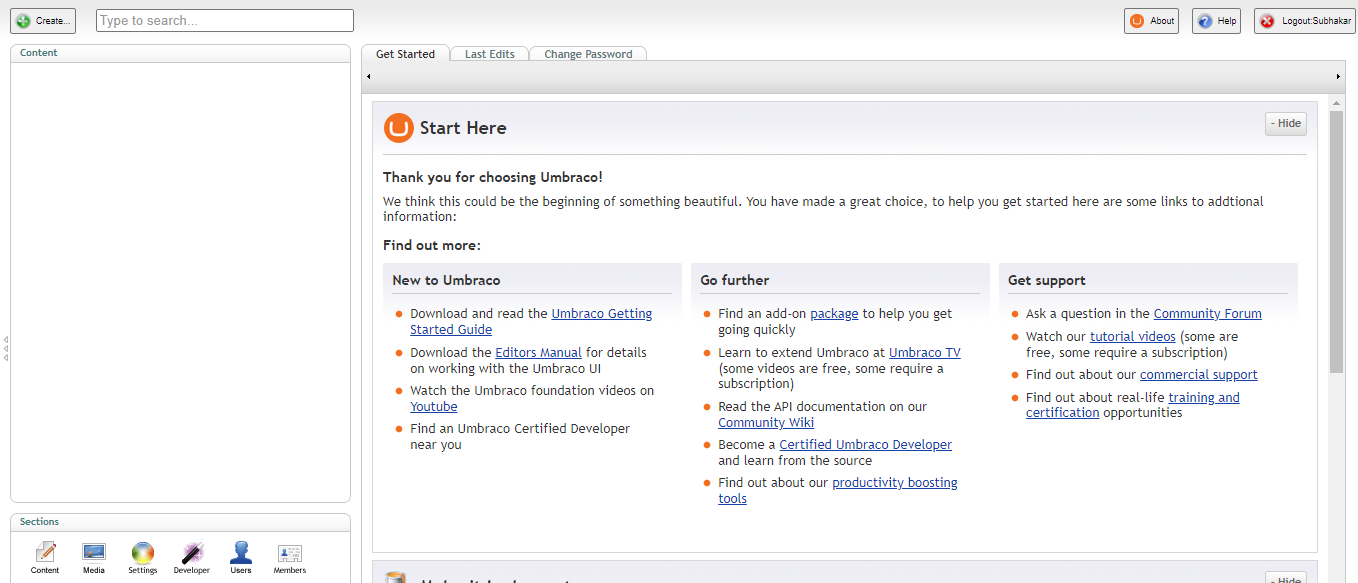Click the scrollbar up arrow
This screenshot has width=1358, height=583.
tap(1336, 101)
